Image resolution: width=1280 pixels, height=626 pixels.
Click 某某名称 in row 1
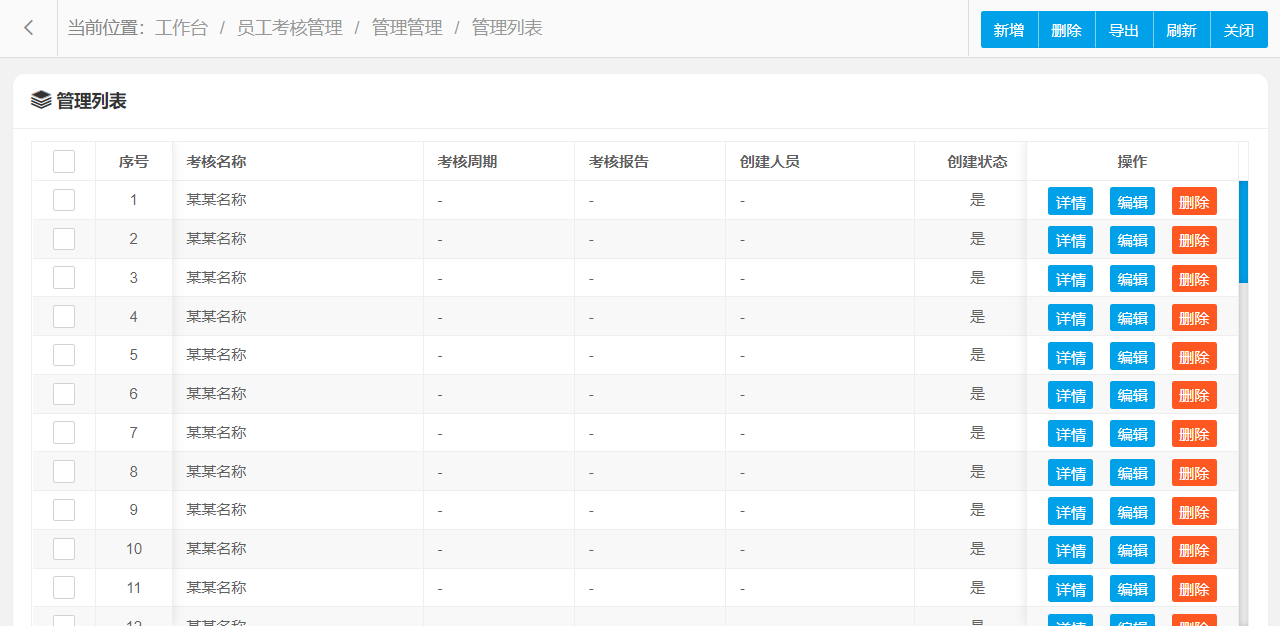pyautogui.click(x=216, y=200)
